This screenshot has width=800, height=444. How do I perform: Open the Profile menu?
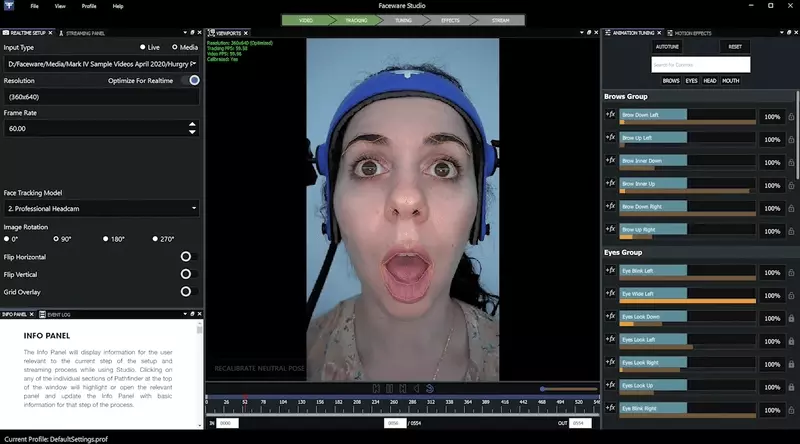click(89, 6)
